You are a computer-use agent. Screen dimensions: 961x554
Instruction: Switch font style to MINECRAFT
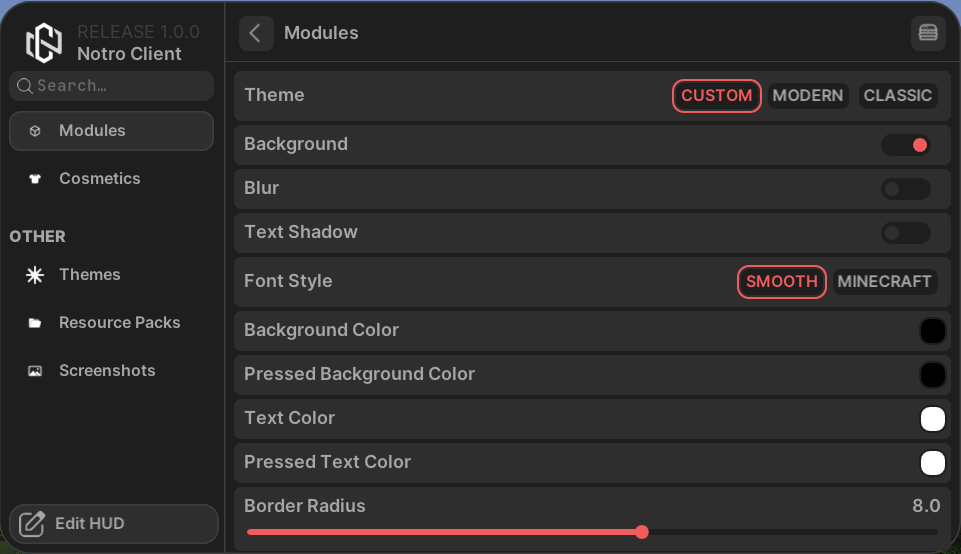click(884, 282)
